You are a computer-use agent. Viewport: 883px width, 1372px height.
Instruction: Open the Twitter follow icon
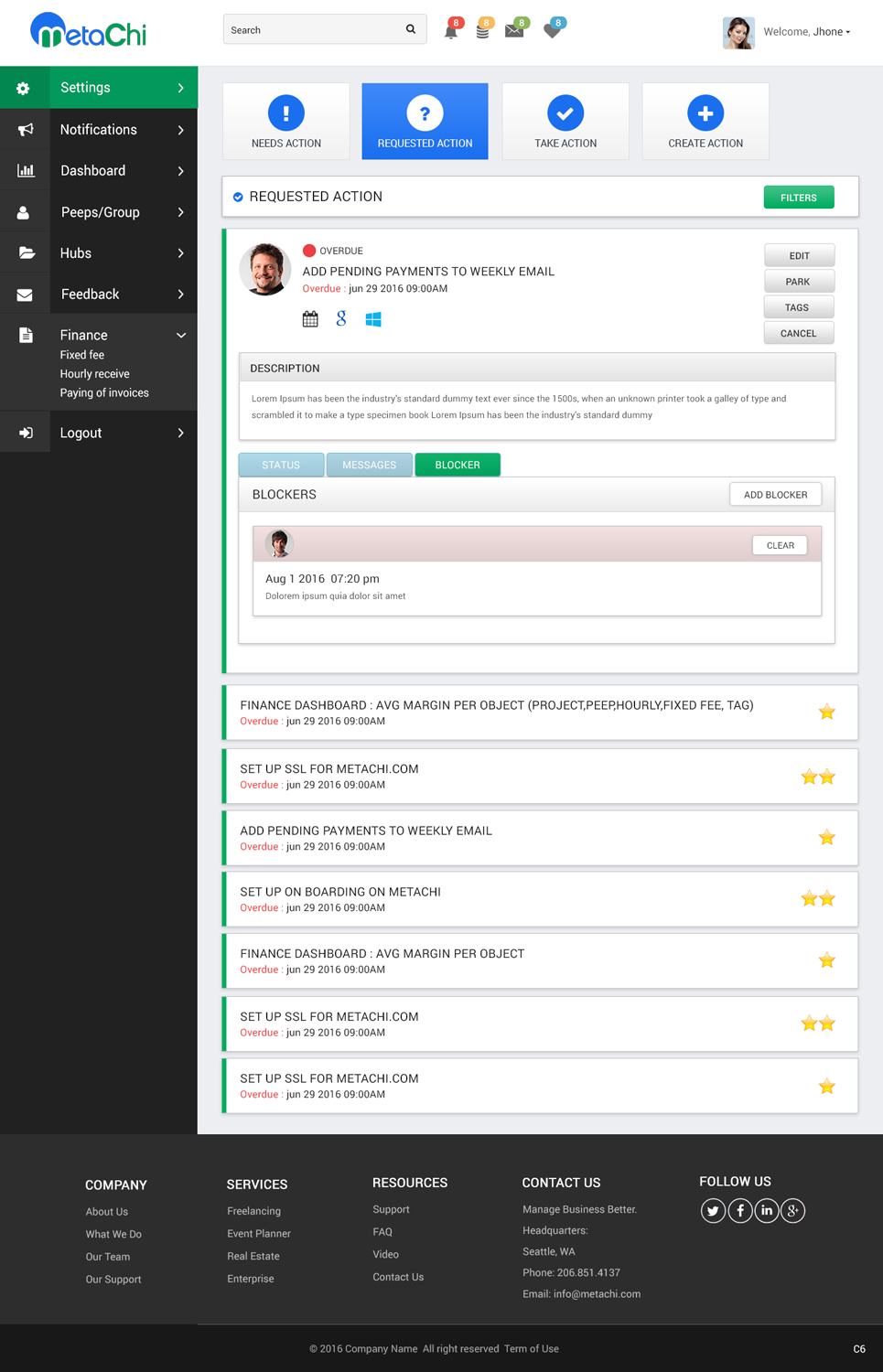pos(713,1211)
